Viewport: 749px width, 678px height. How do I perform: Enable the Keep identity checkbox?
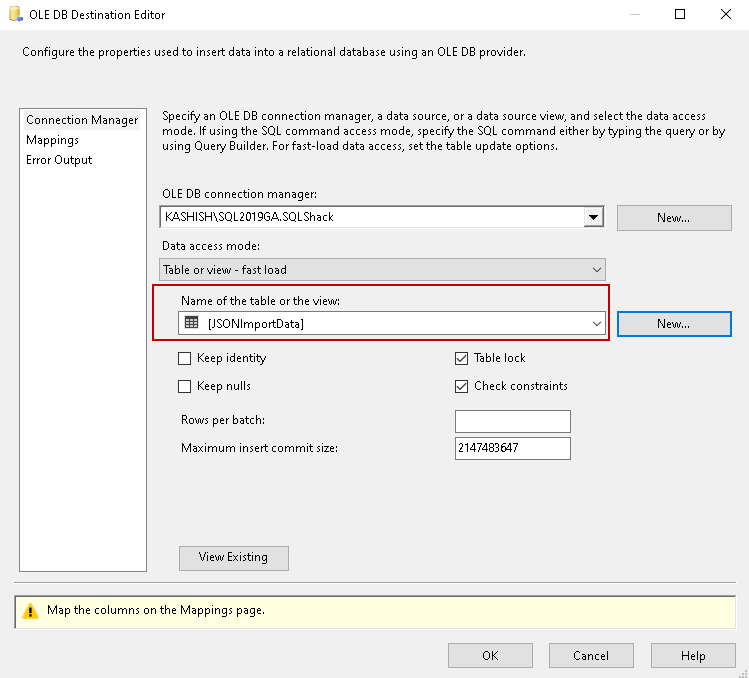(184, 358)
